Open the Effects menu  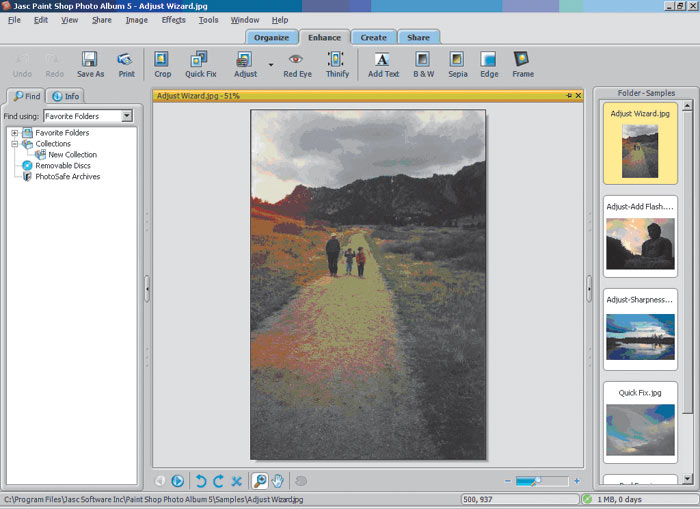click(x=173, y=20)
